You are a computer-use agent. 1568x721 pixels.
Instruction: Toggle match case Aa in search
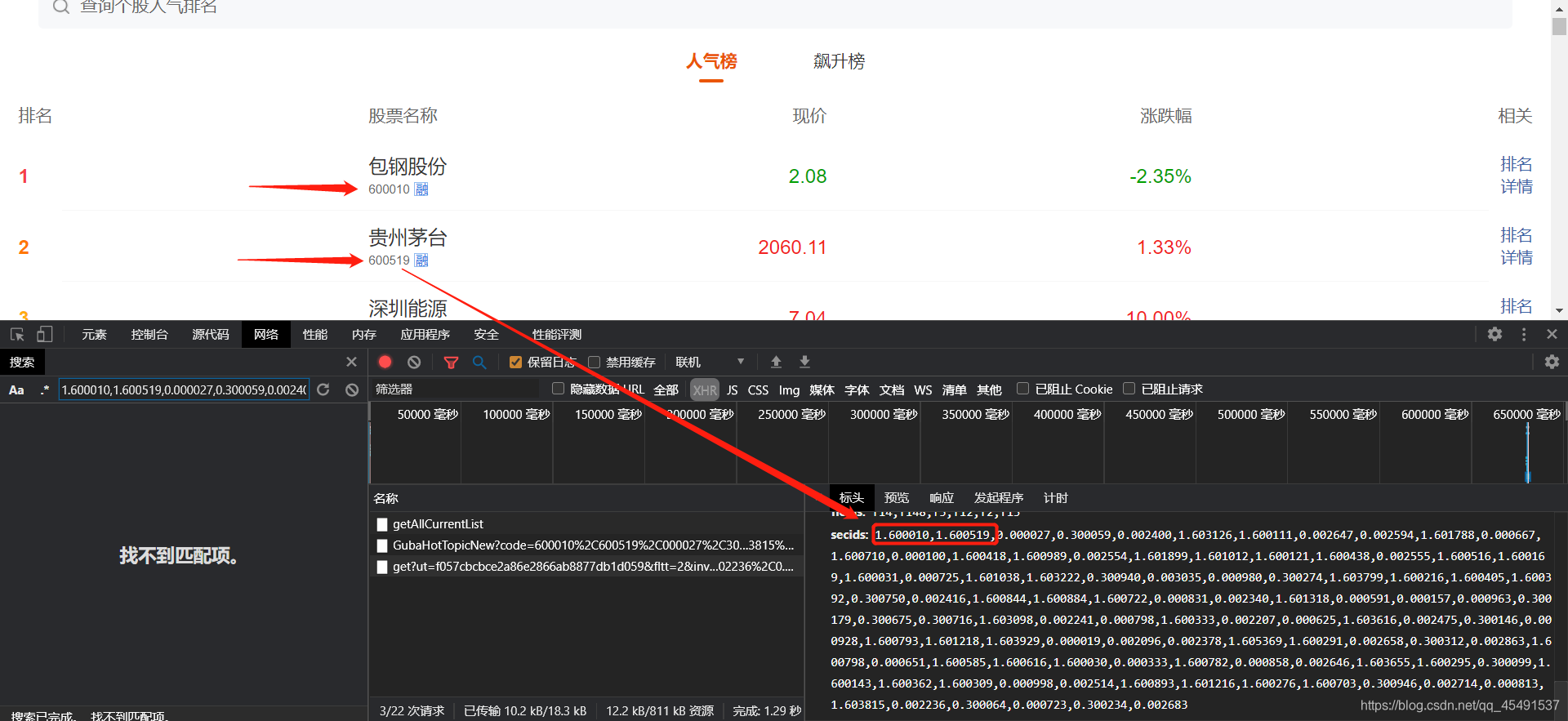click(x=16, y=389)
